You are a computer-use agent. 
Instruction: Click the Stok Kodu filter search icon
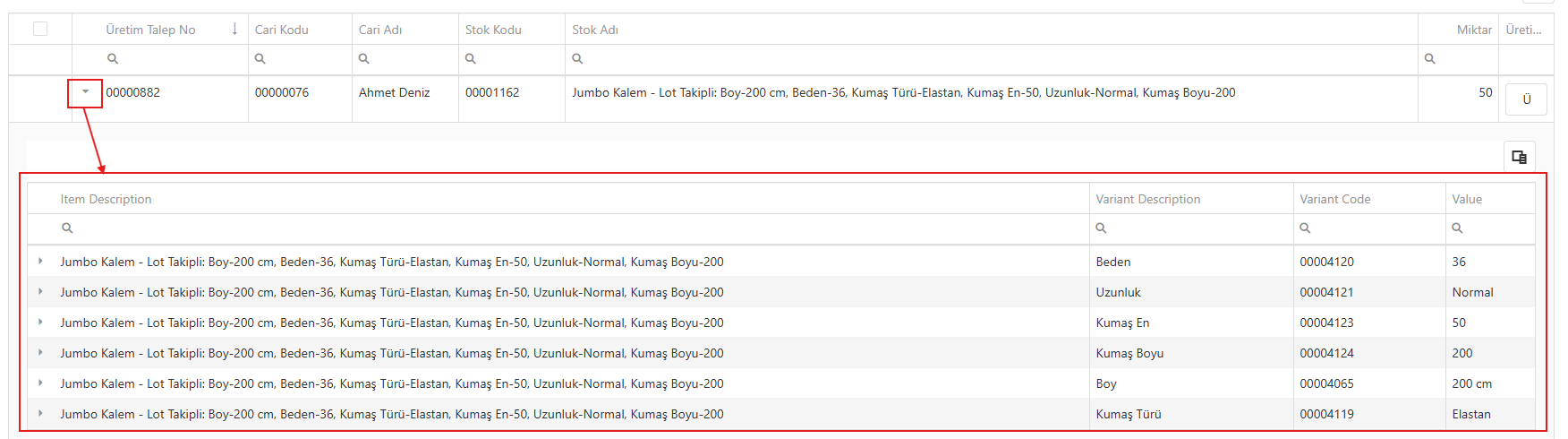(x=471, y=58)
